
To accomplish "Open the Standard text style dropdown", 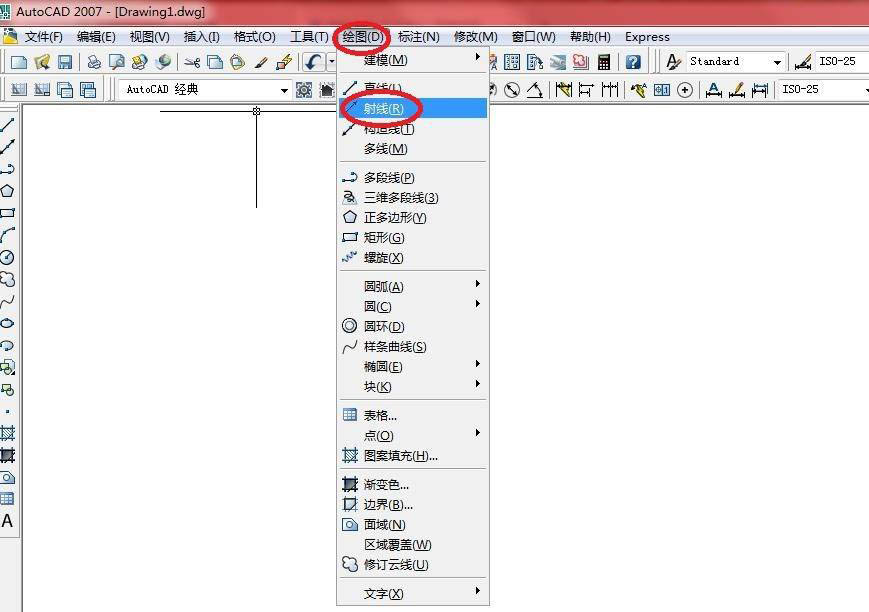I will (777, 62).
